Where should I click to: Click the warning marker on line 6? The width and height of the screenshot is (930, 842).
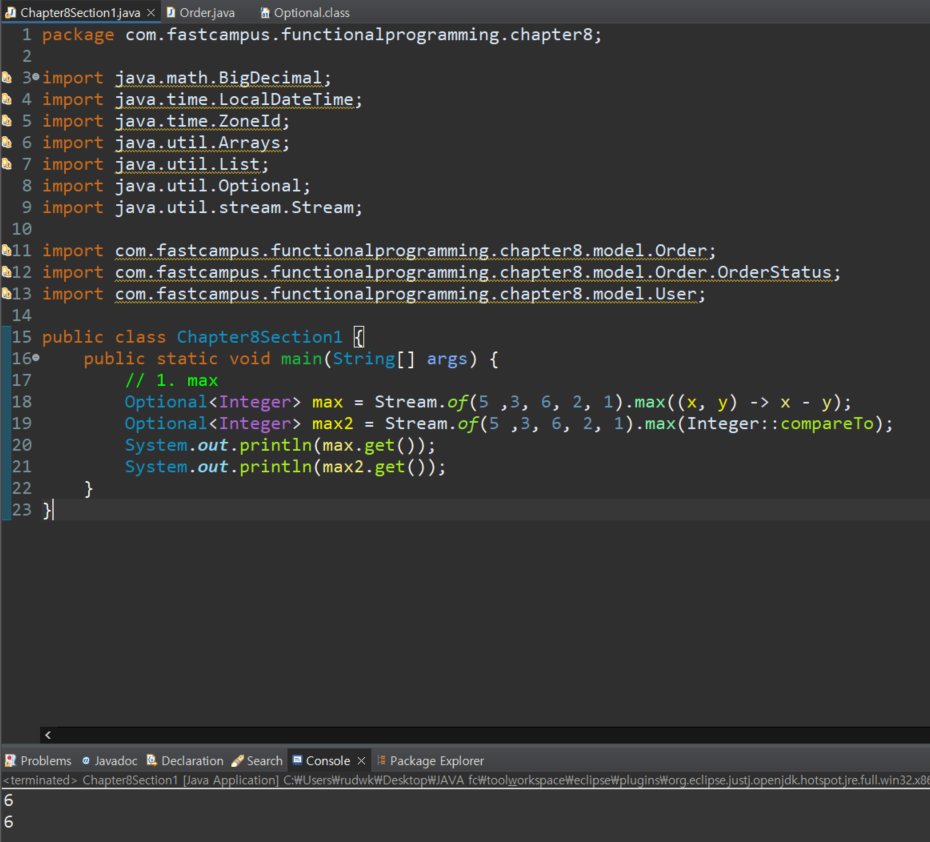(x=7, y=142)
